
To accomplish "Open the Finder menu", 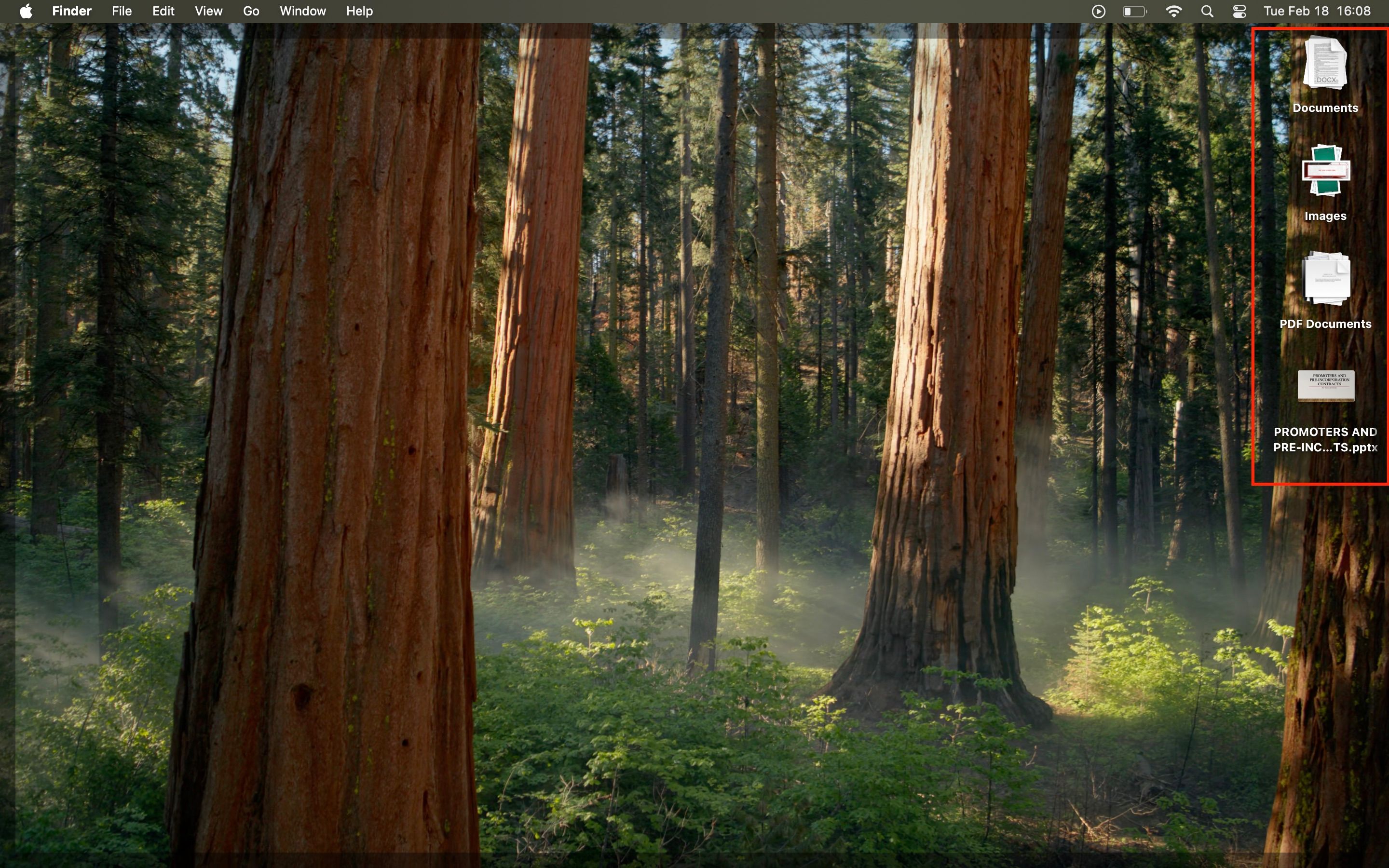I will 71,10.
